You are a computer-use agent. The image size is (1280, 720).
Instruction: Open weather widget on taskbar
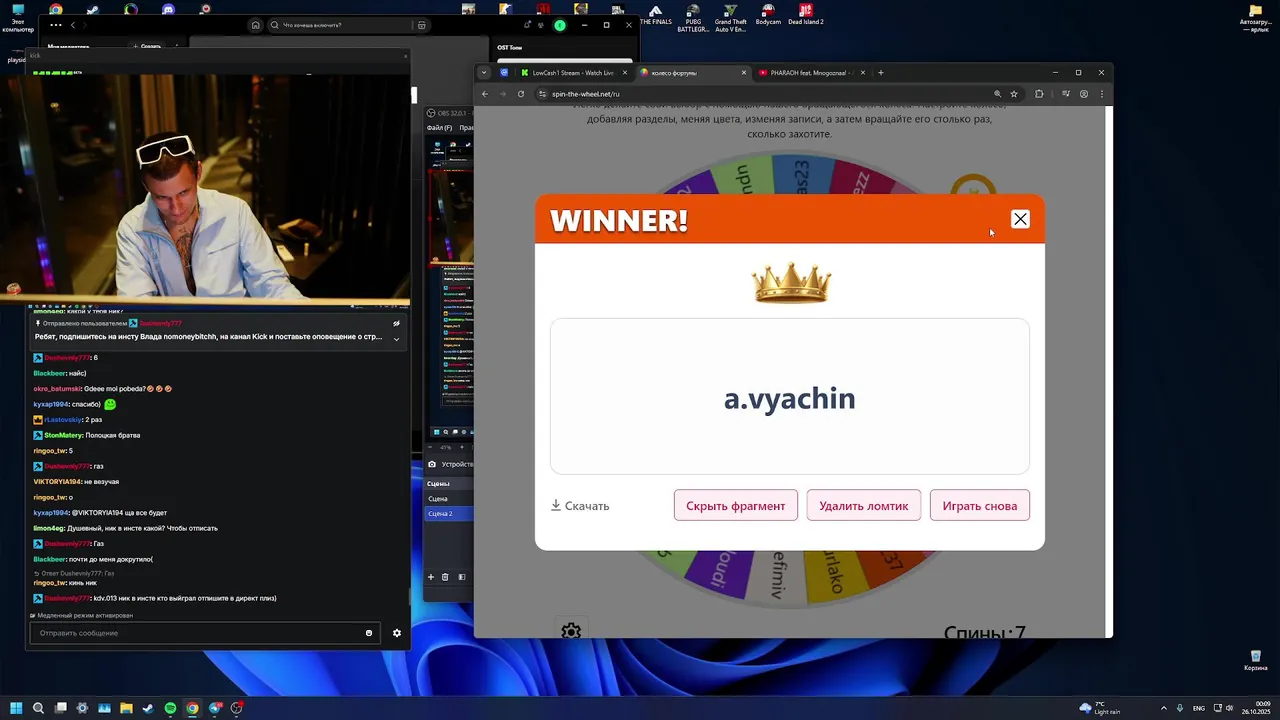pos(1099,708)
